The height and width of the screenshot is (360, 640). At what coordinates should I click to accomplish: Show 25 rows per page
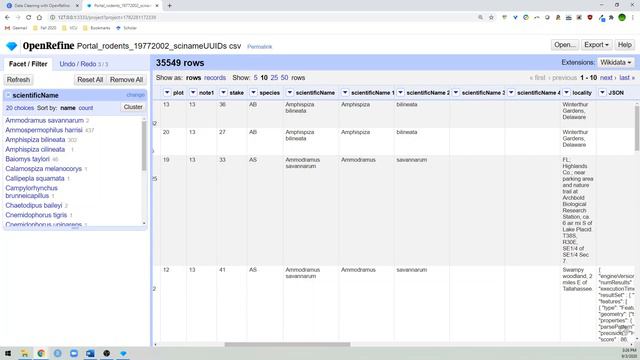[274, 78]
